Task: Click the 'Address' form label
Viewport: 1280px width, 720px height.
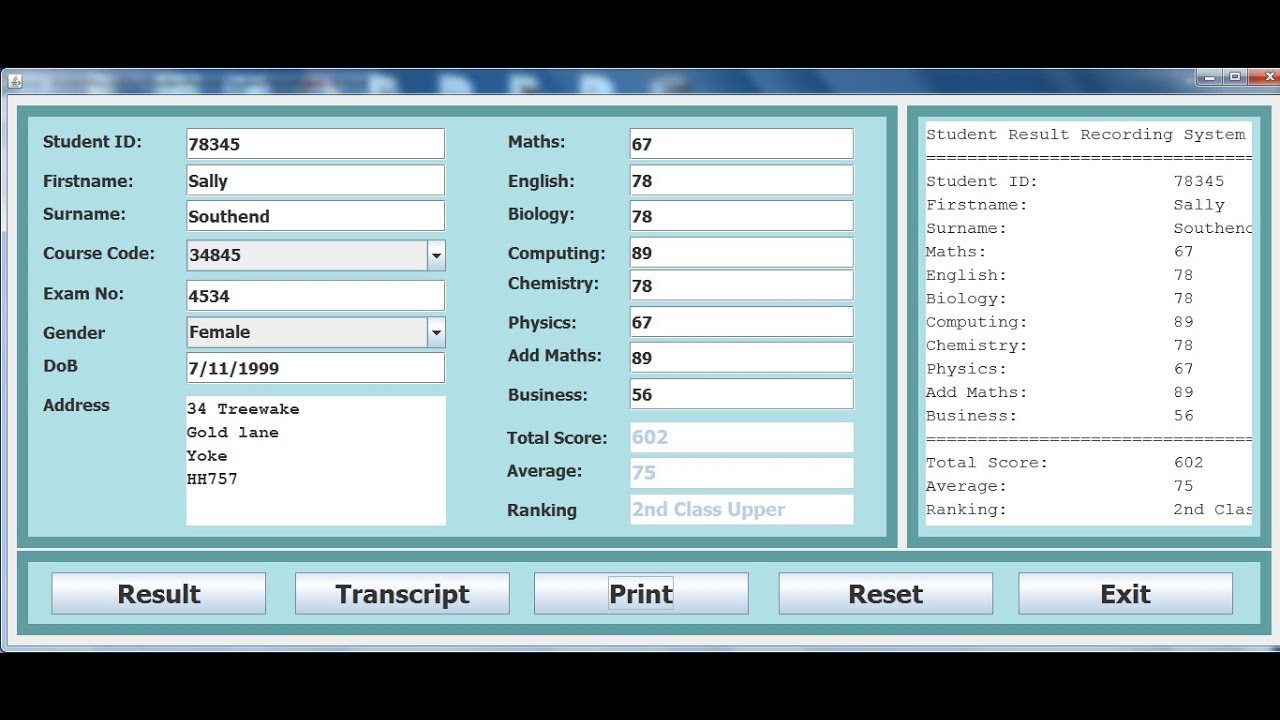Action: 76,405
